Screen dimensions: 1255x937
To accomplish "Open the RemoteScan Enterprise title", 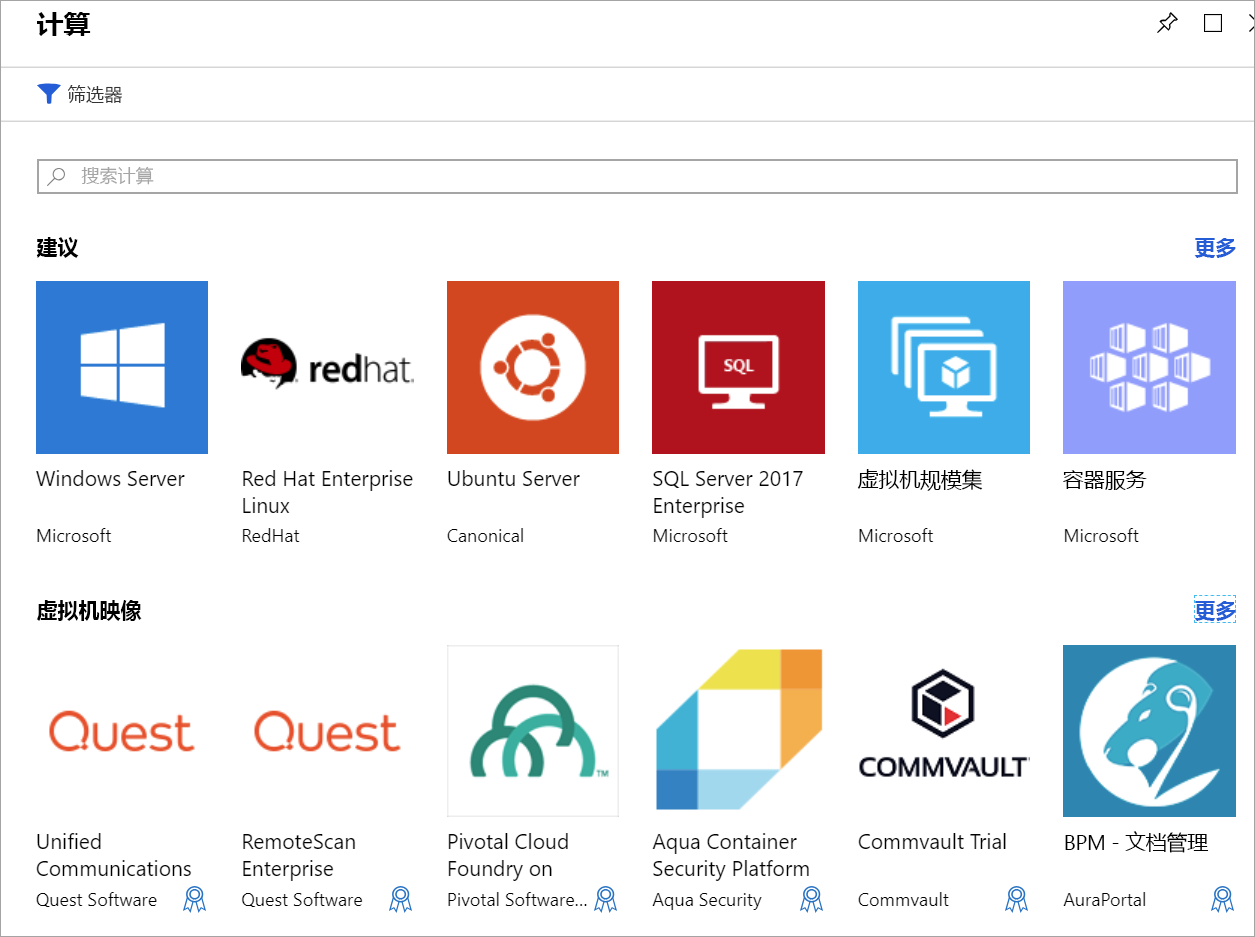I will click(299, 855).
